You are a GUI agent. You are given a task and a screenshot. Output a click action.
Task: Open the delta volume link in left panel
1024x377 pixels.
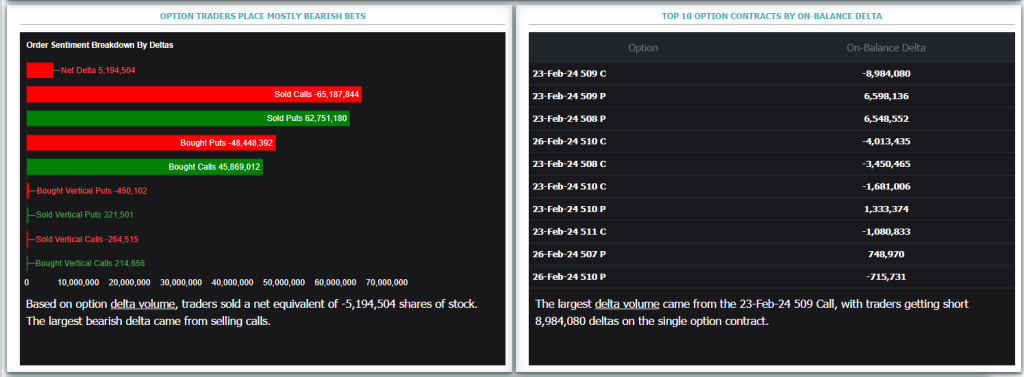pyautogui.click(x=143, y=304)
